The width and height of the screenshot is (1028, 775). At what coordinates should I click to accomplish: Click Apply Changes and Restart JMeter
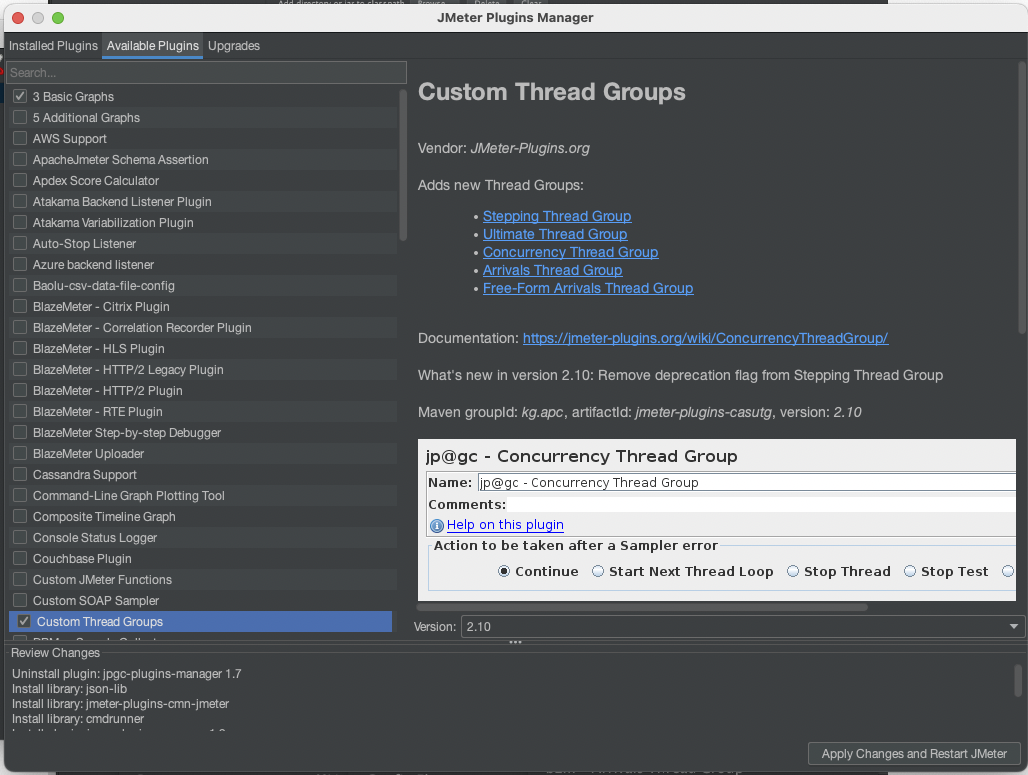(x=914, y=754)
